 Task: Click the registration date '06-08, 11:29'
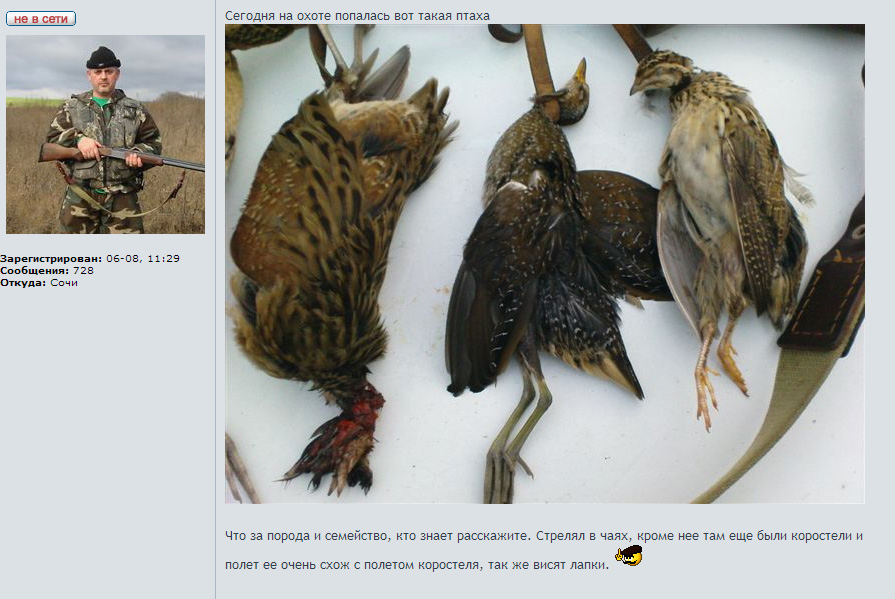tap(143, 259)
